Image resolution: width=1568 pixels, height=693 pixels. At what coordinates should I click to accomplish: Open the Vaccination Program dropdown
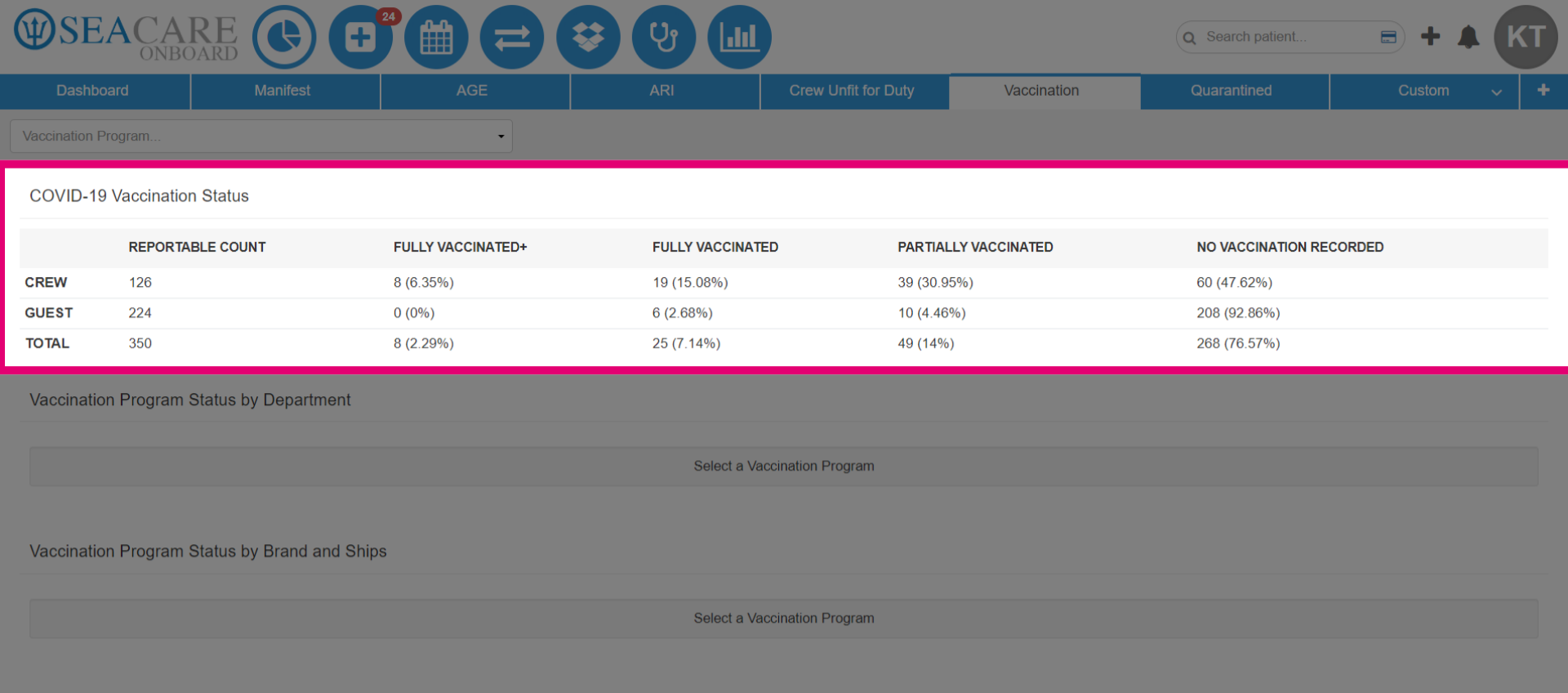[261, 136]
